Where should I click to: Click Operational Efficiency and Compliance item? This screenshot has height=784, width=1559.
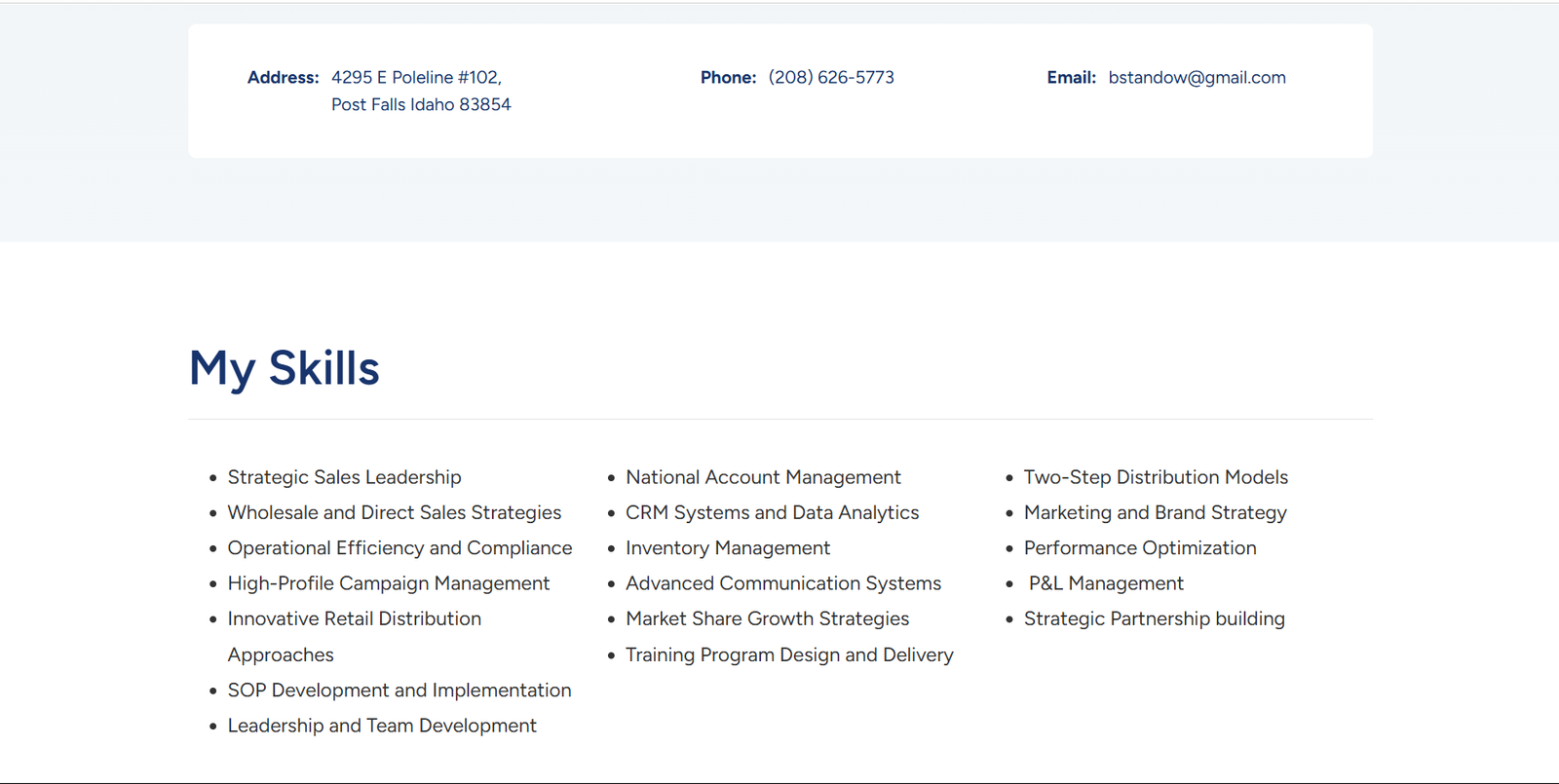pyautogui.click(x=399, y=548)
